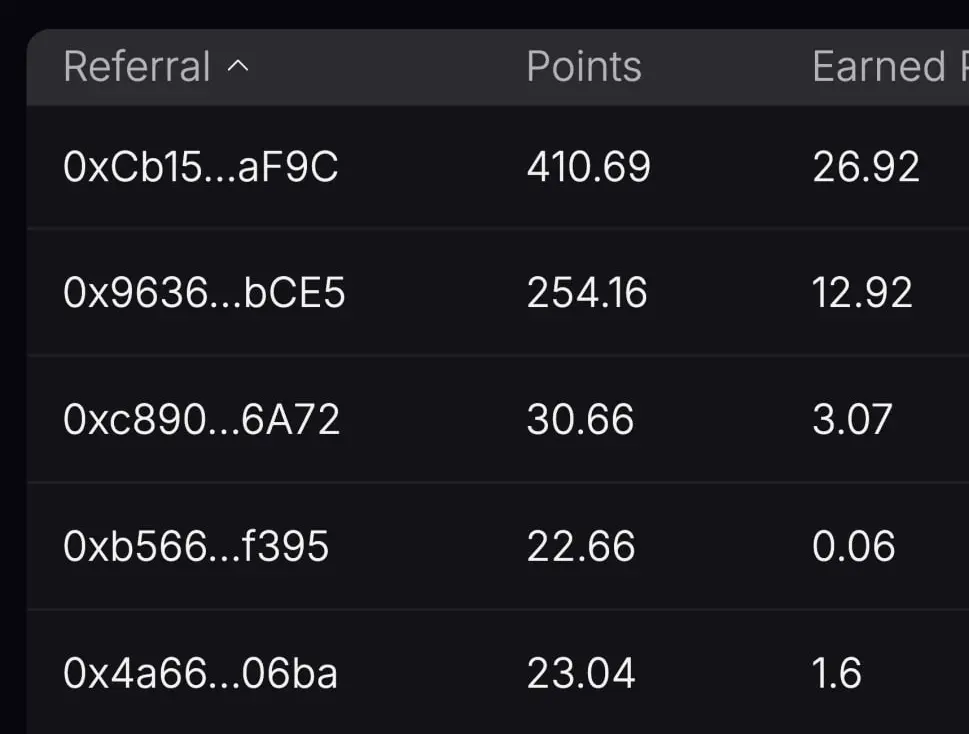Click the 22.66 points cell
969x734 pixels.
pyautogui.click(x=581, y=546)
